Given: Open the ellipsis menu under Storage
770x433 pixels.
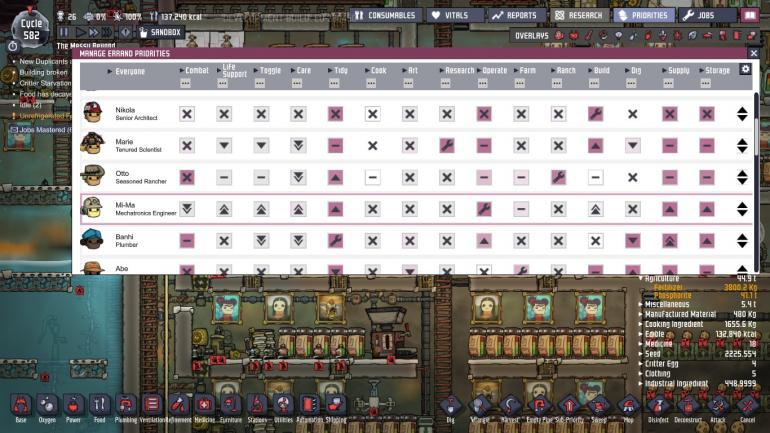Looking at the screenshot, I should [x=706, y=83].
